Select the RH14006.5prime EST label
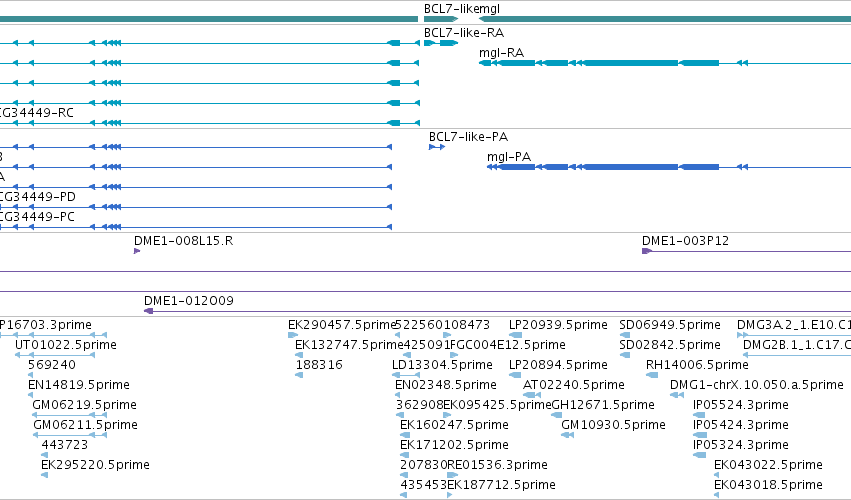 [x=697, y=365]
